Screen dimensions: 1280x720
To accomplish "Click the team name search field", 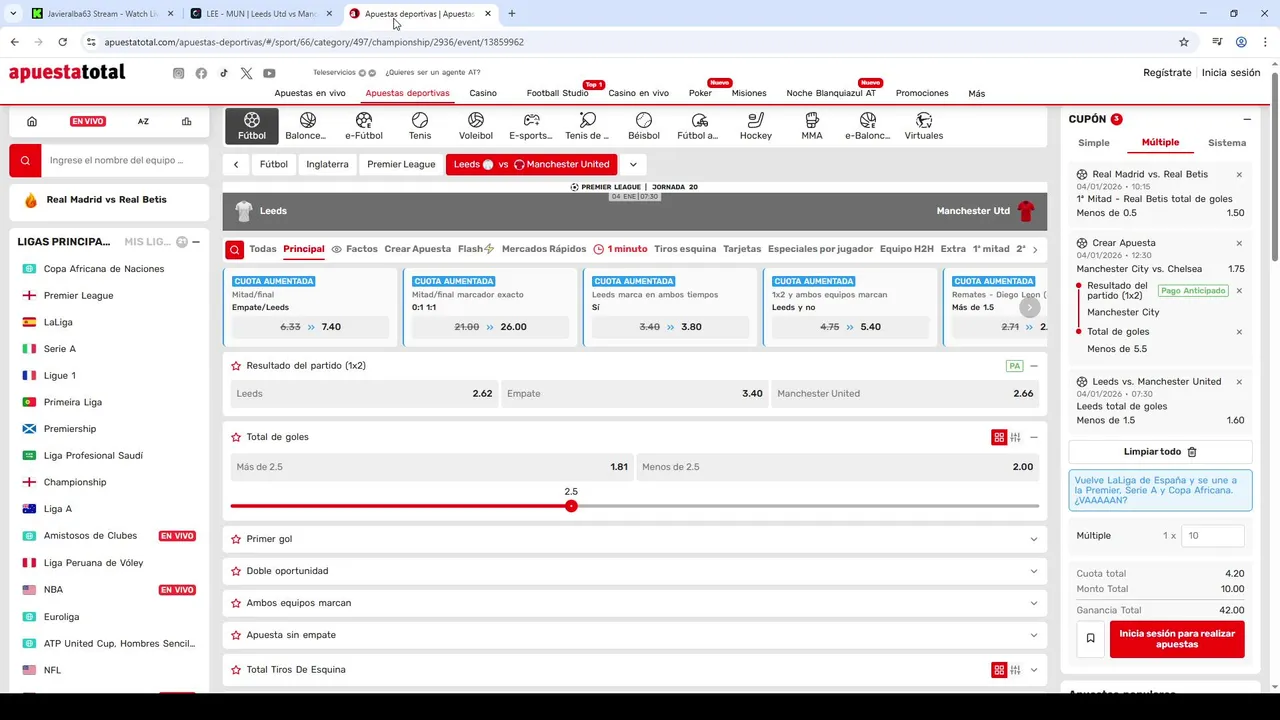I will [x=124, y=160].
